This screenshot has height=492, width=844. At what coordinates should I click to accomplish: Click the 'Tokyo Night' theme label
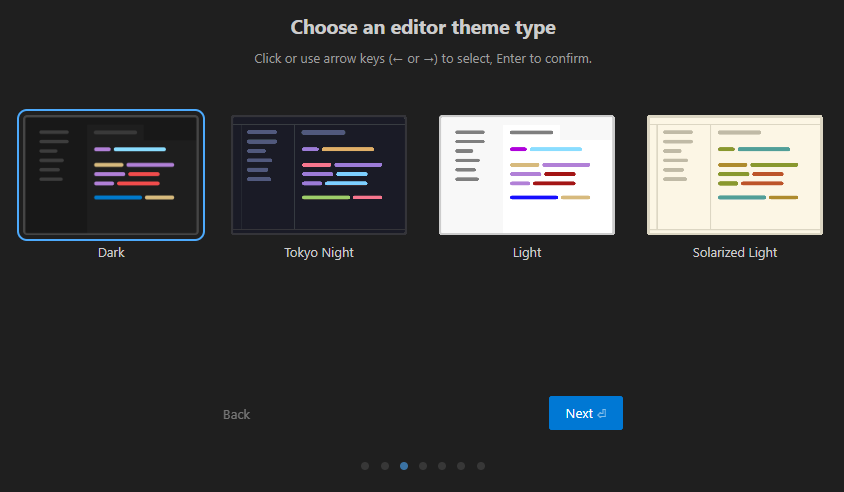(x=319, y=253)
